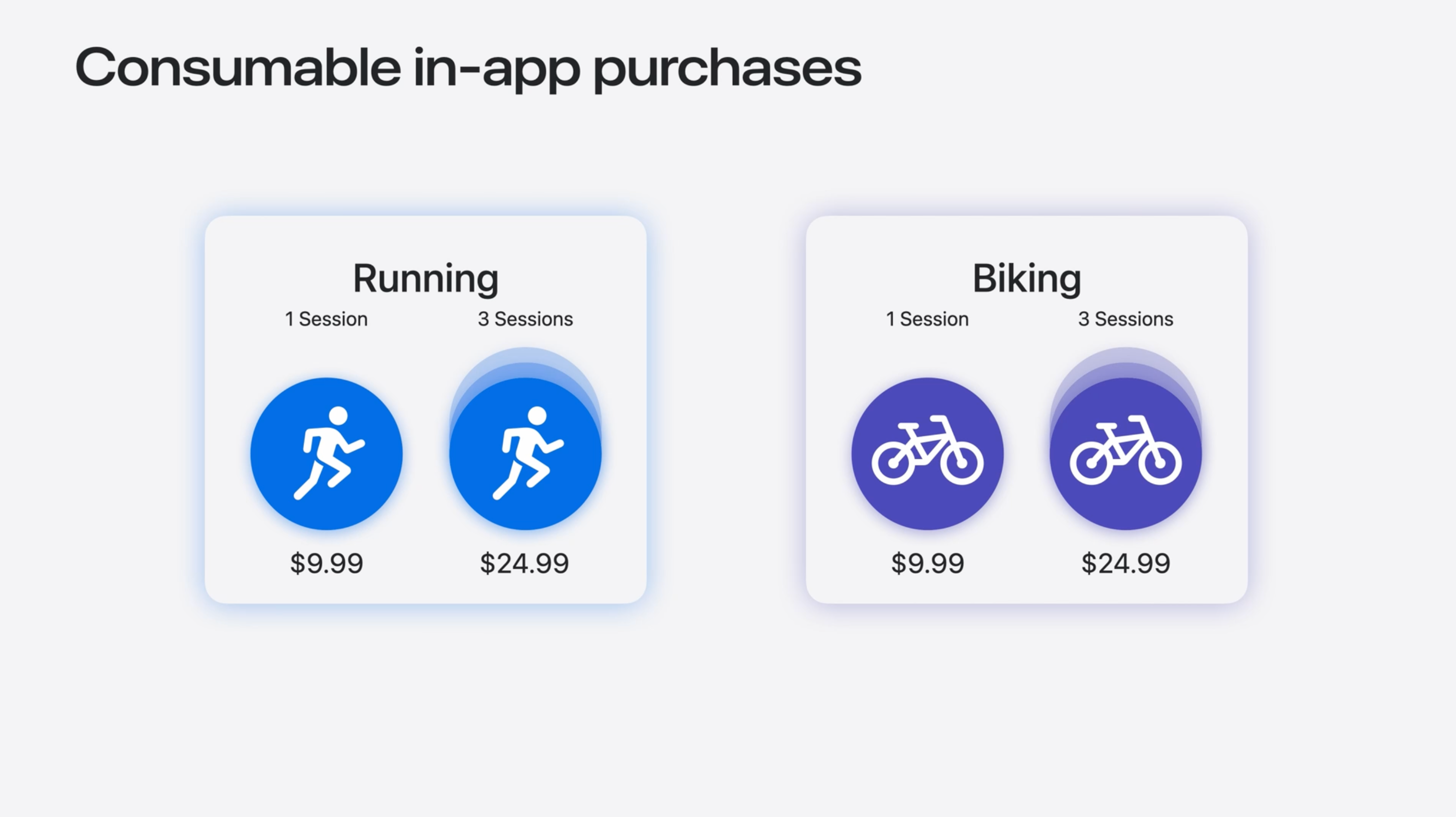Click the Running card heading
Screen dimensions: 1456x817
point(425,279)
